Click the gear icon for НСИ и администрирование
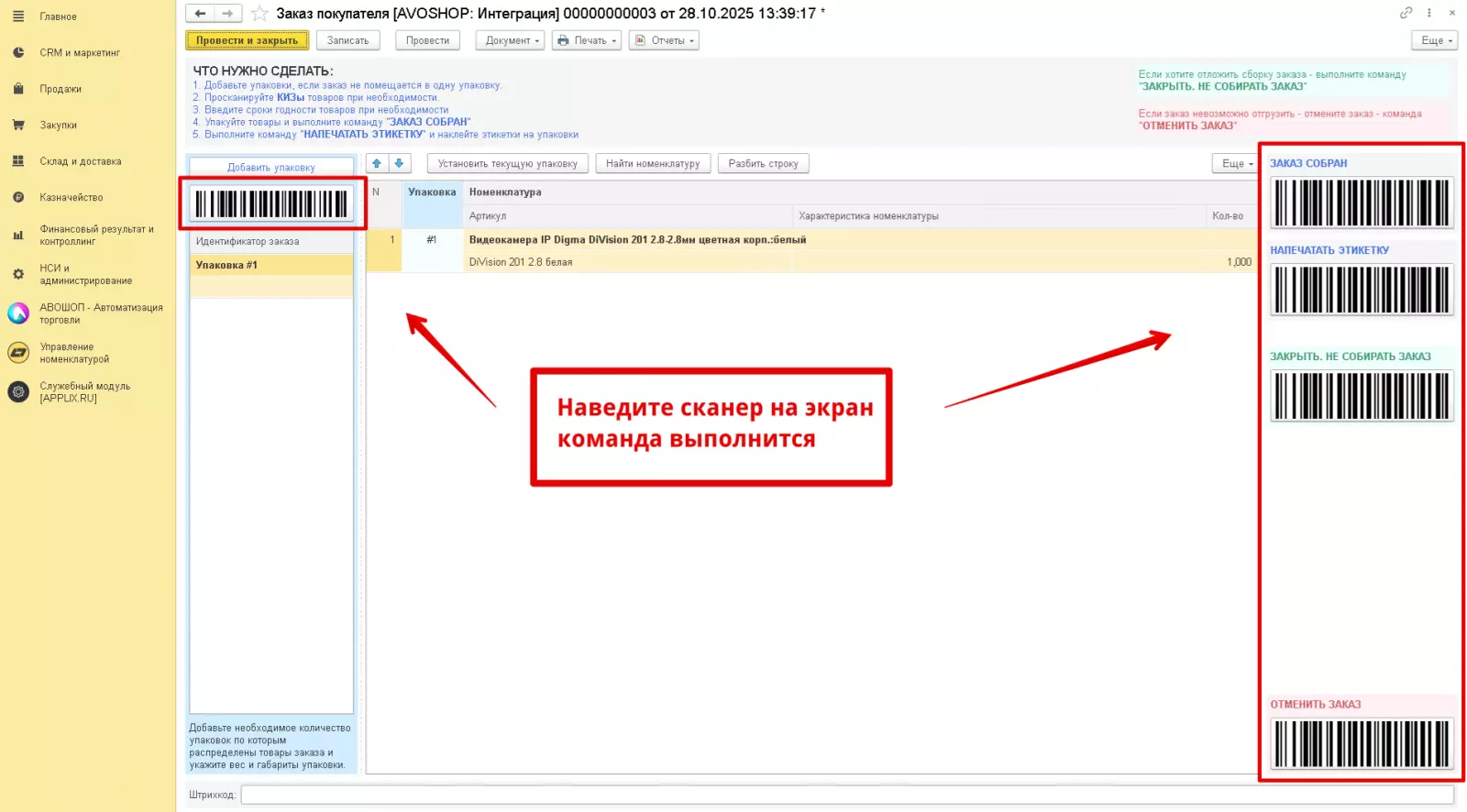1467x812 pixels. pyautogui.click(x=18, y=274)
